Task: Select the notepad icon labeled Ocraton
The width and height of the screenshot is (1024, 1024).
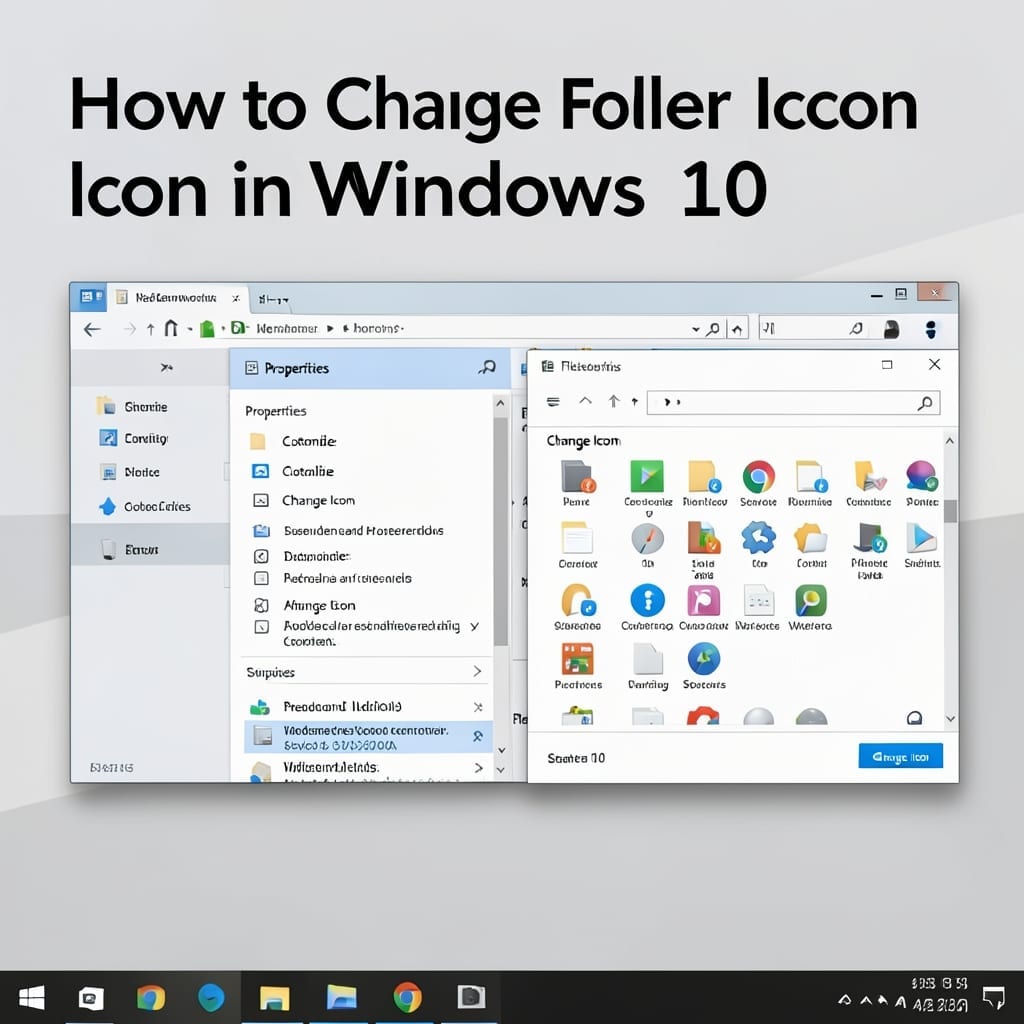Action: coord(577,538)
